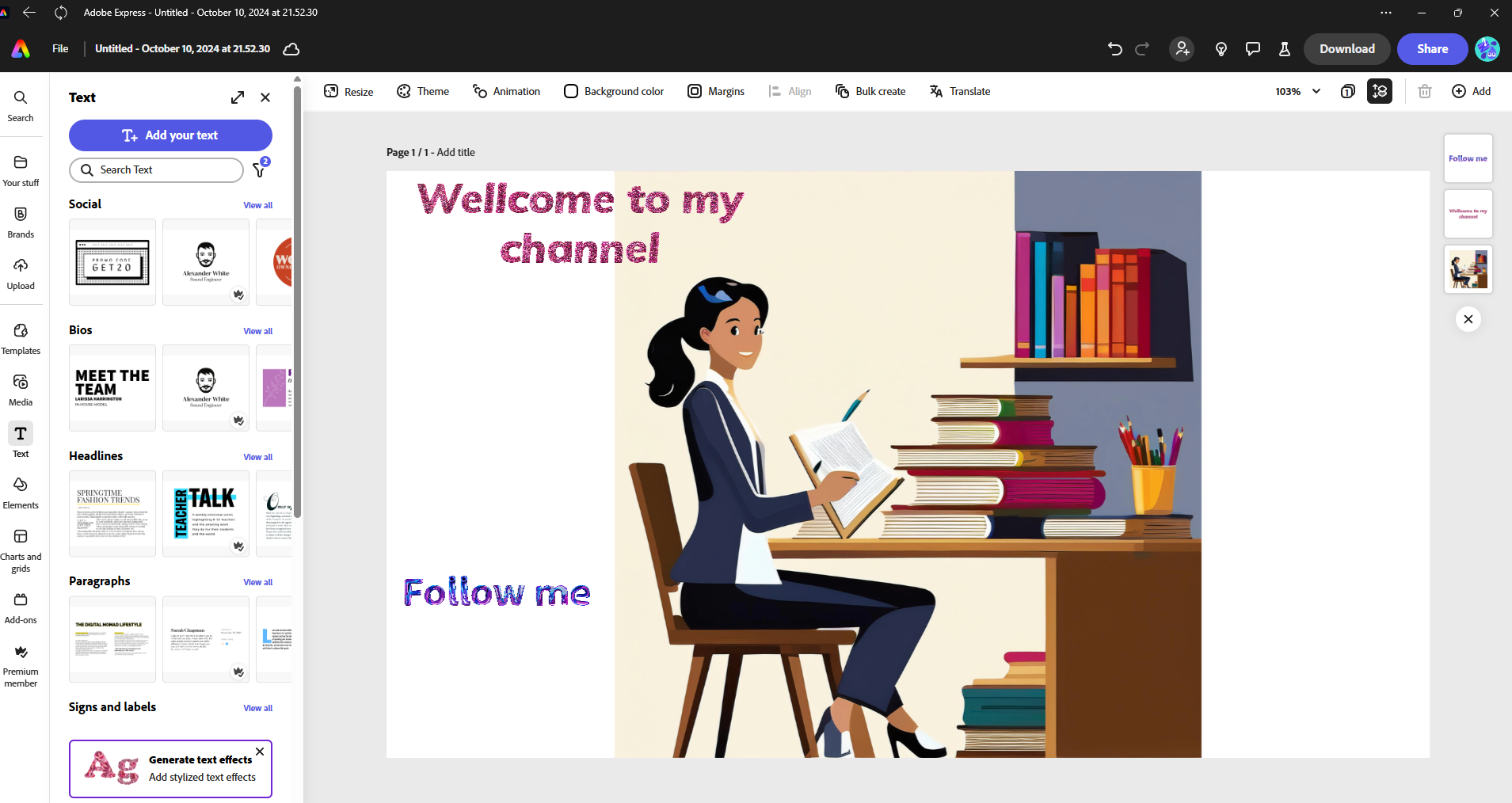1512x803 pixels.
Task: Click the Share button
Action: [x=1432, y=49]
